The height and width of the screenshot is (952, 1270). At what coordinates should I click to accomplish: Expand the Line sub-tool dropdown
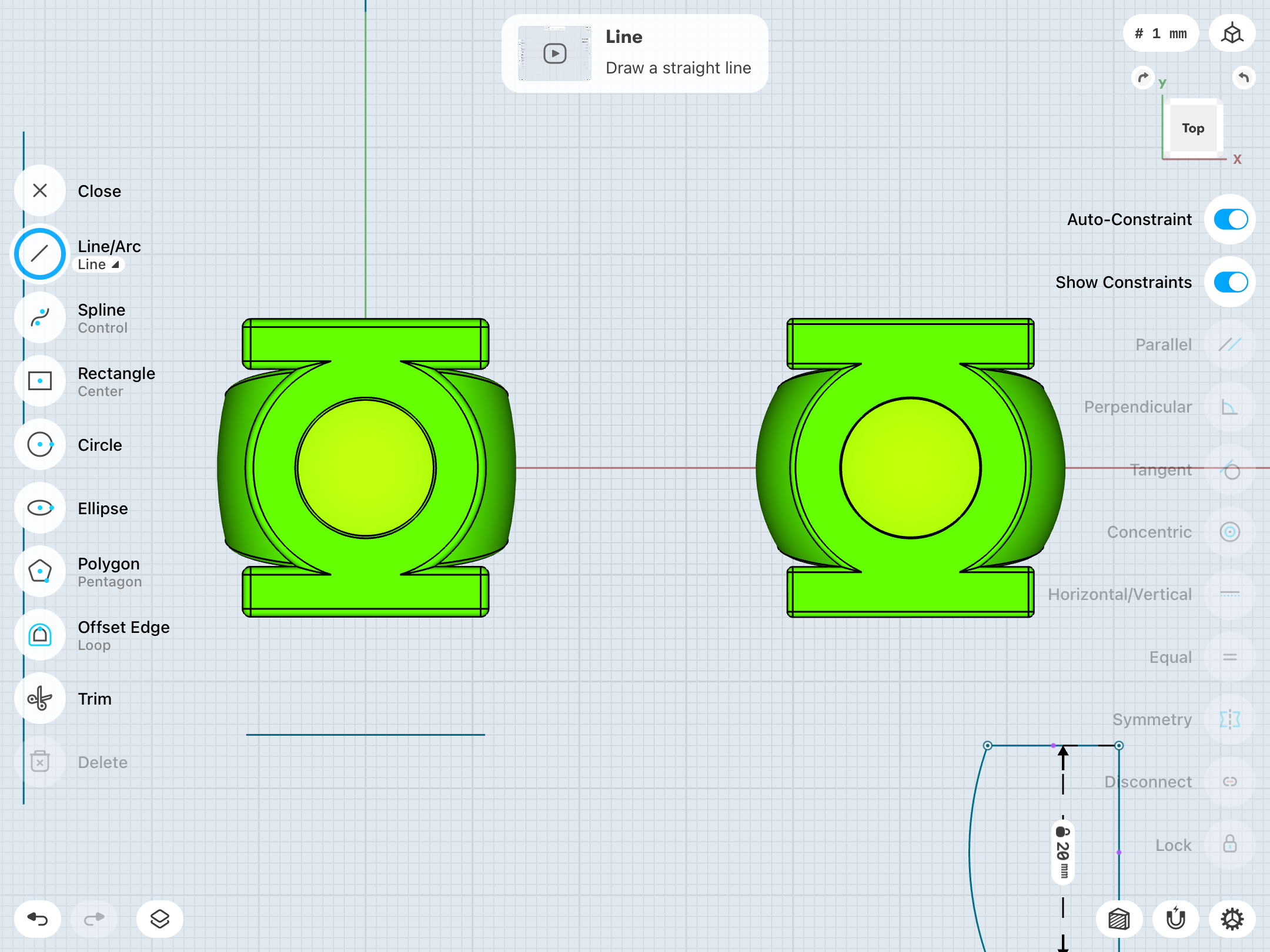(x=99, y=265)
